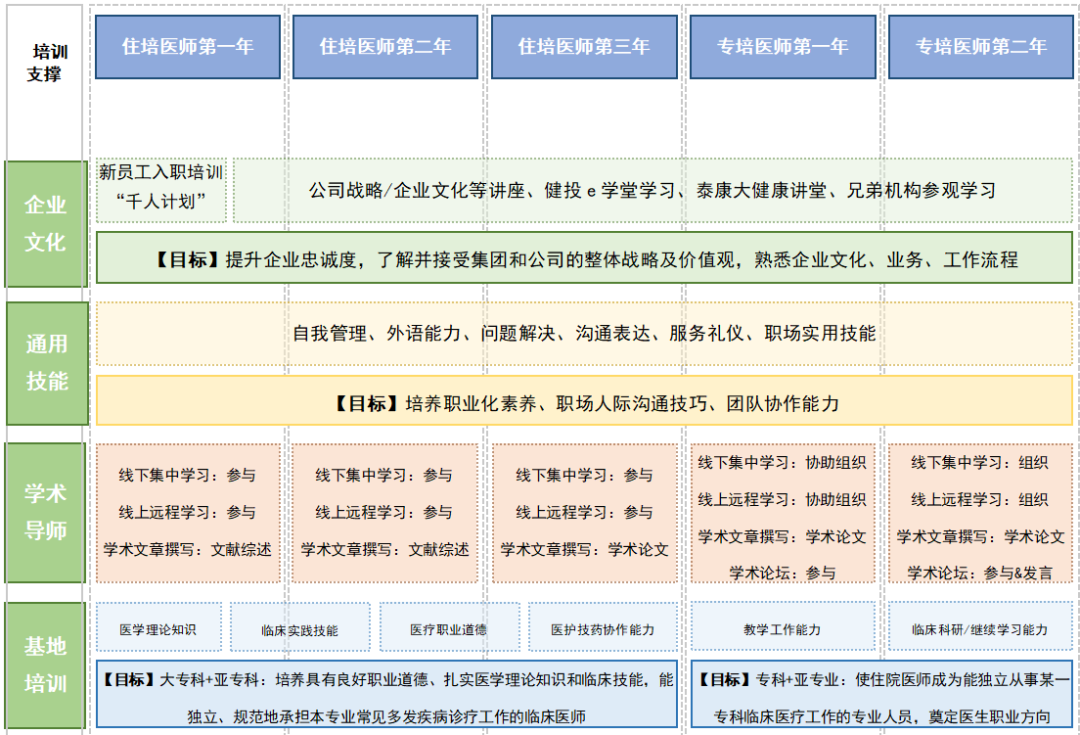Select the 医护技药协作能力 box
This screenshot has height=735, width=1080.
(x=603, y=629)
